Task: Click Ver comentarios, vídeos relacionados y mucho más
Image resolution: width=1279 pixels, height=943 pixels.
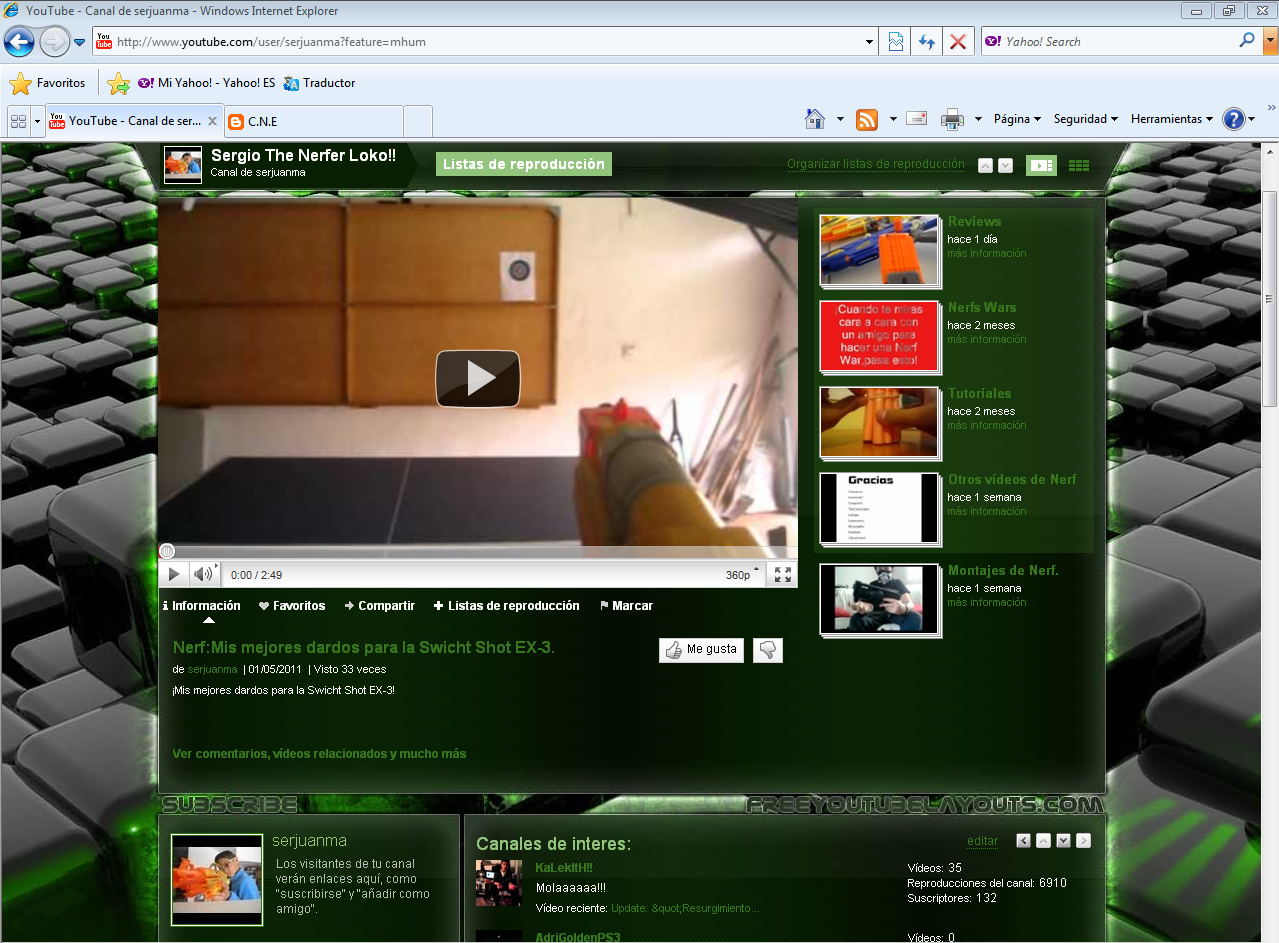Action: 319,753
